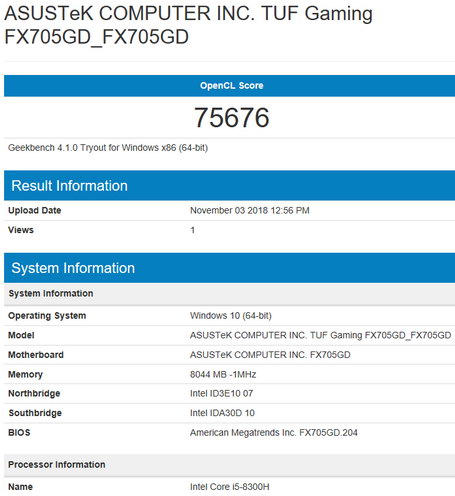Image resolution: width=455 pixels, height=496 pixels.
Task: Click the Intel ID3E10 07 value
Action: tap(221, 393)
